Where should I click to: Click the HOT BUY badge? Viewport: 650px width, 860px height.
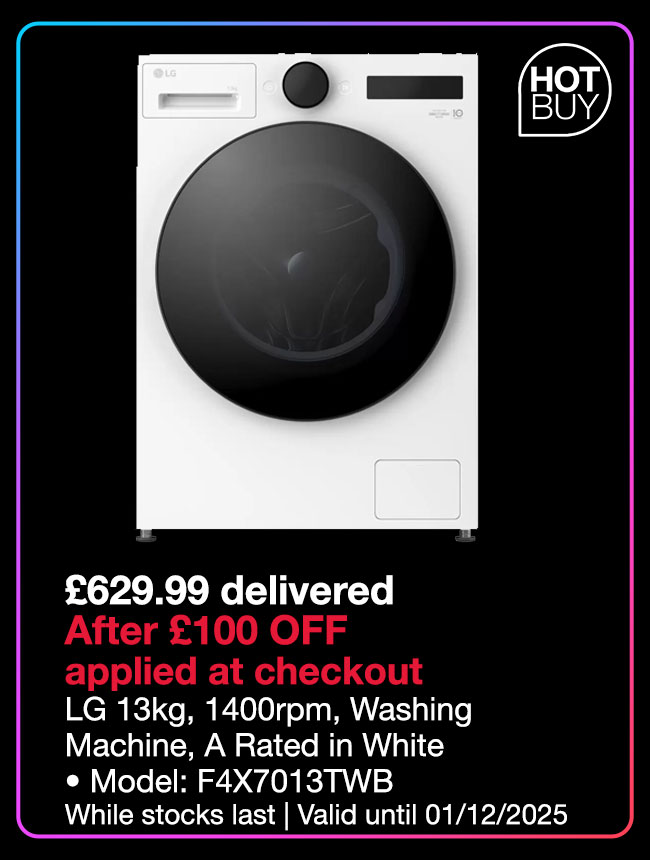(x=564, y=90)
